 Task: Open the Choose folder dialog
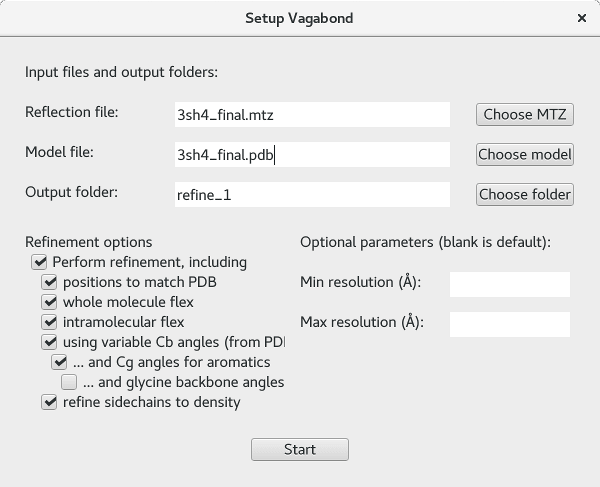pos(524,194)
